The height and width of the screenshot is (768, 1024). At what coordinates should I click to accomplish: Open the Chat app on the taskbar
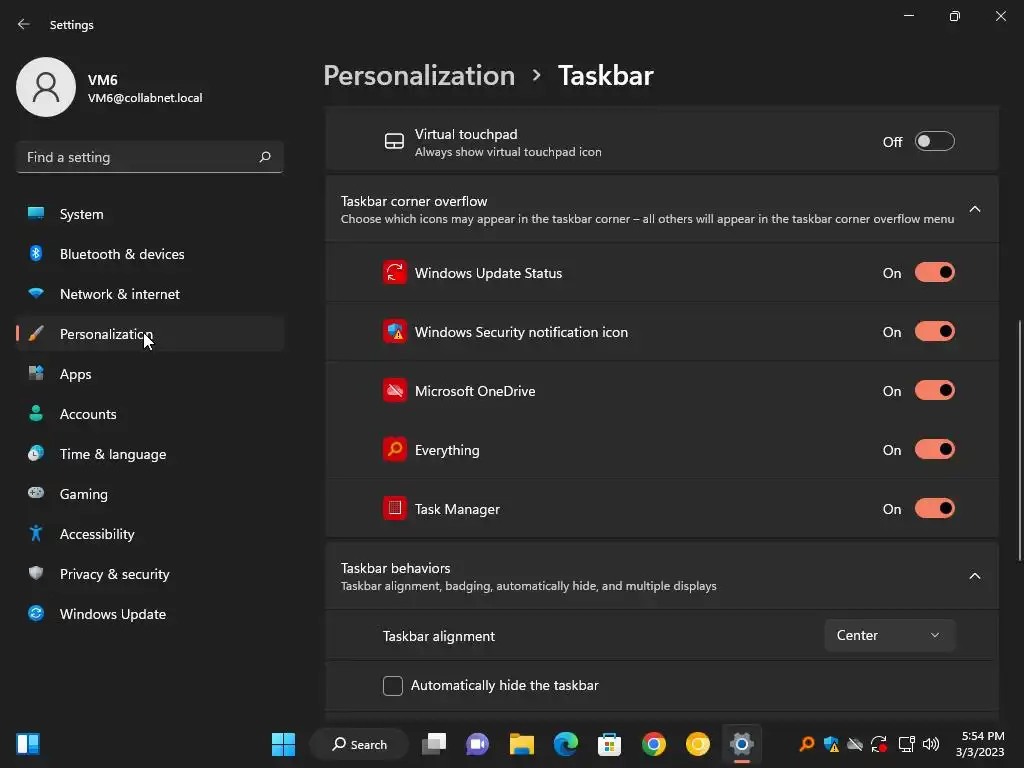pos(477,744)
